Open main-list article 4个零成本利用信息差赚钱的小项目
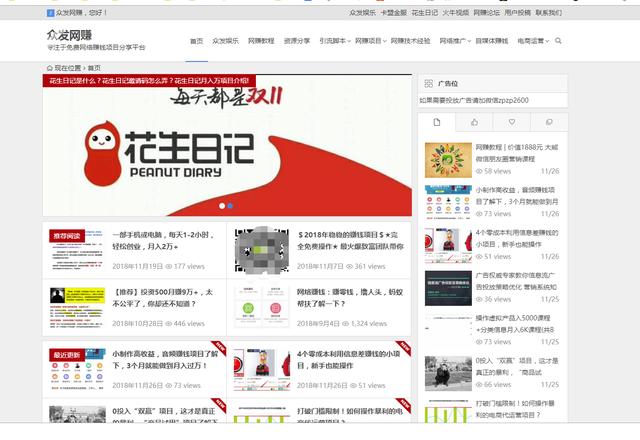640x440 pixels. point(348,360)
